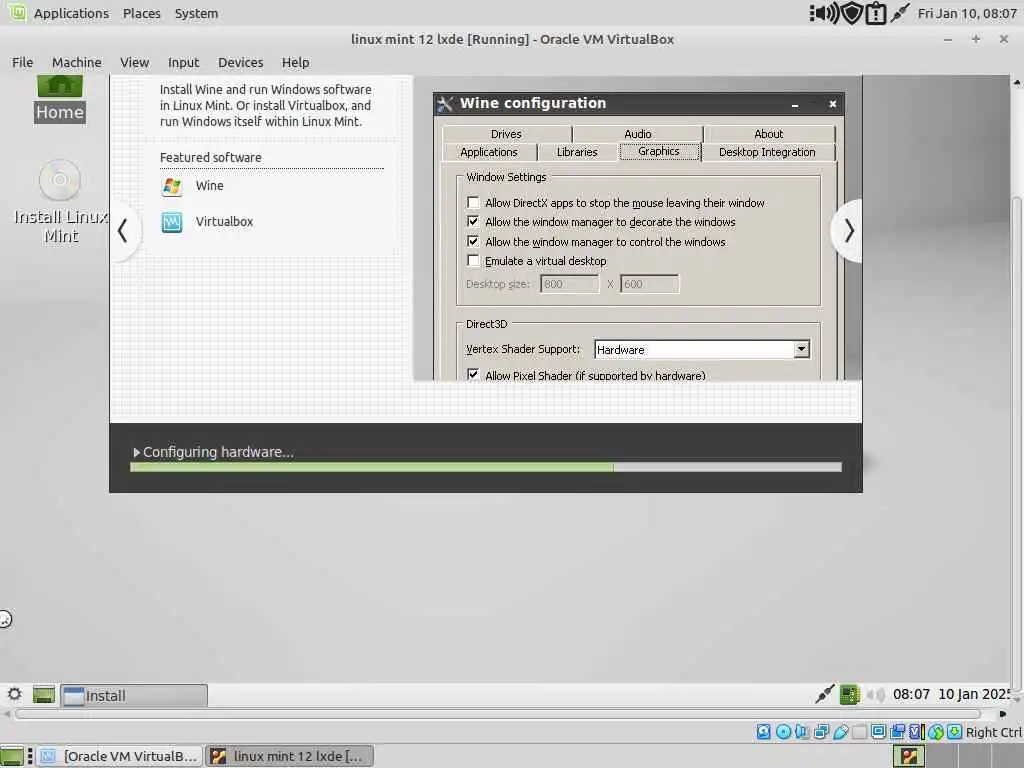This screenshot has height=768, width=1024.
Task: Open the View menu
Action: [x=135, y=62]
